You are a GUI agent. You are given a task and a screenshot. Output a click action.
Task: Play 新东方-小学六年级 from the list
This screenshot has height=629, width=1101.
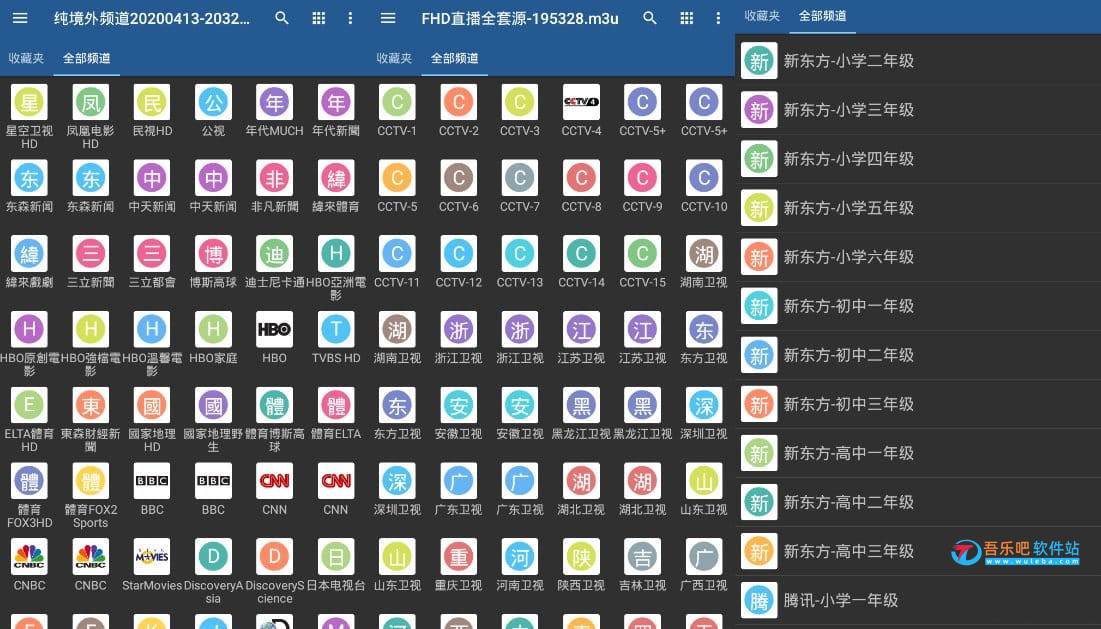coord(918,257)
